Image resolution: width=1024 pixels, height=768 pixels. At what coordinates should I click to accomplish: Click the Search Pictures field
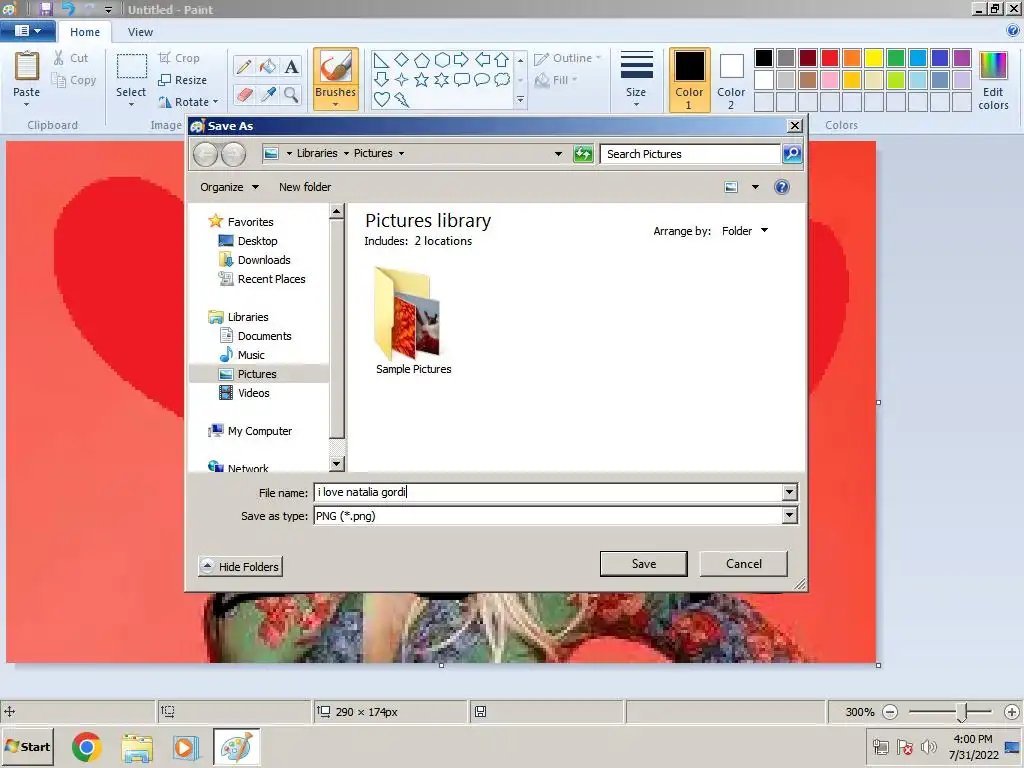coord(690,154)
